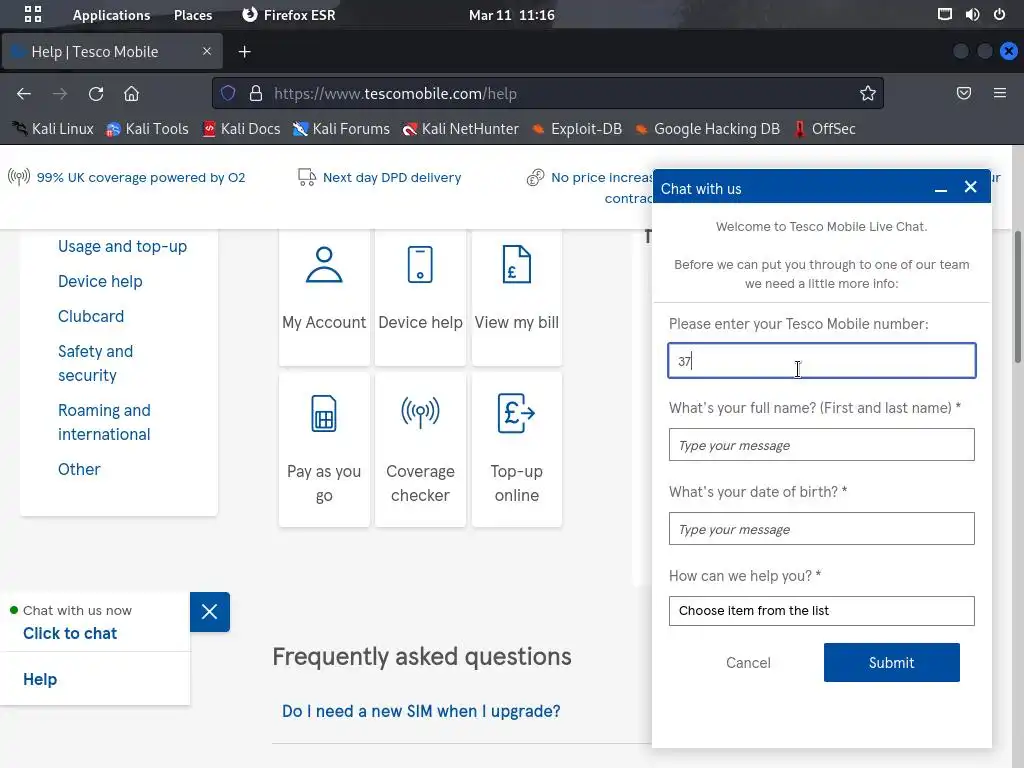Click the Click to chat link

tap(70, 633)
